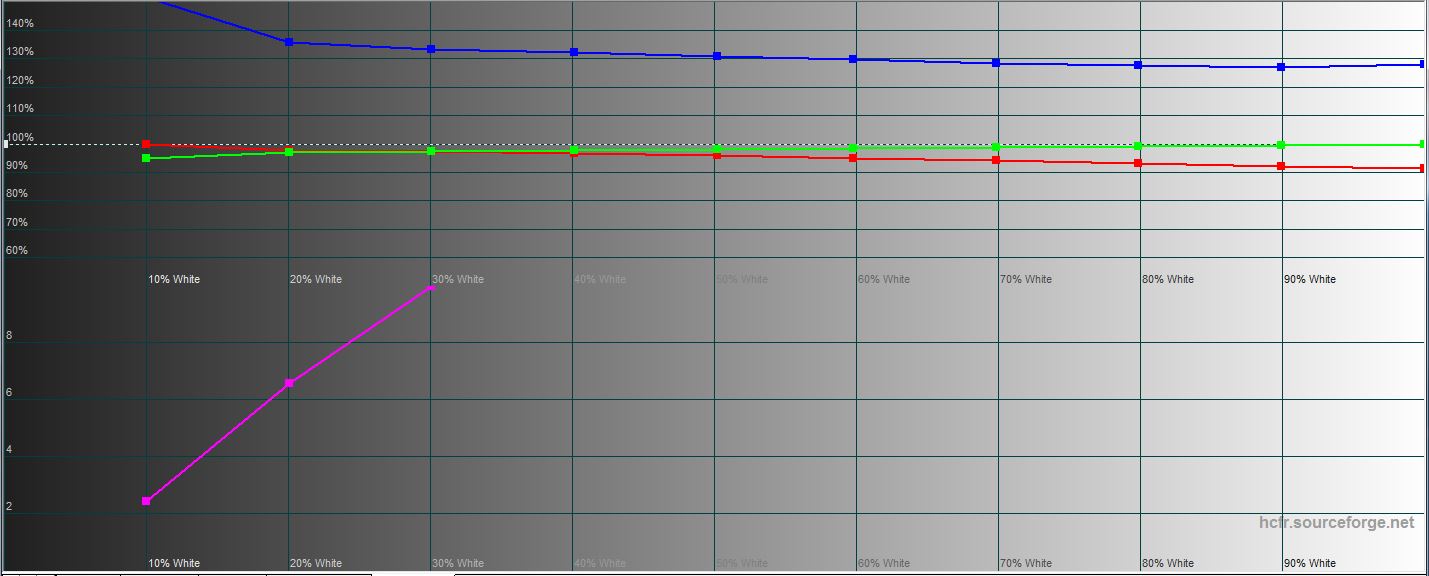Screen dimensions: 1429x576
Task: Open the hcfr.sourceforge.net watermark link
Action: 1337,523
